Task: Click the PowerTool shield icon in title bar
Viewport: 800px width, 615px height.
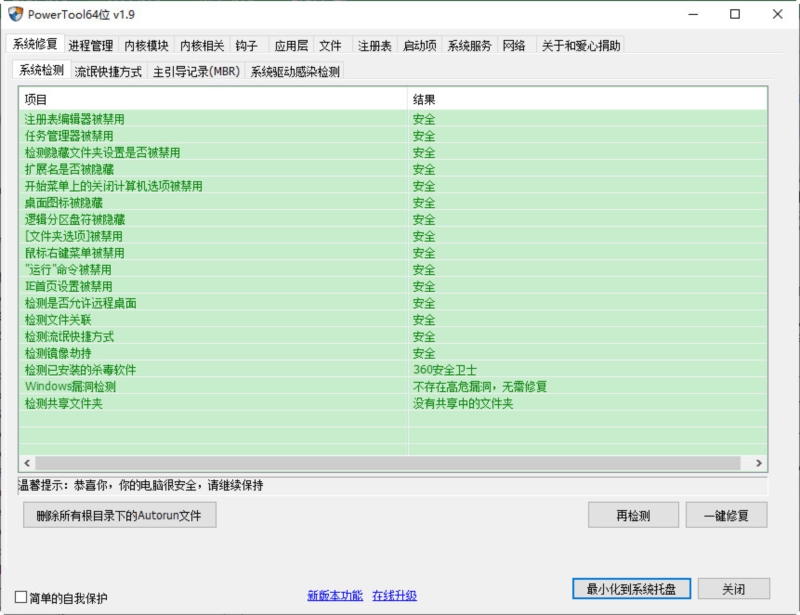Action: pyautogui.click(x=16, y=14)
